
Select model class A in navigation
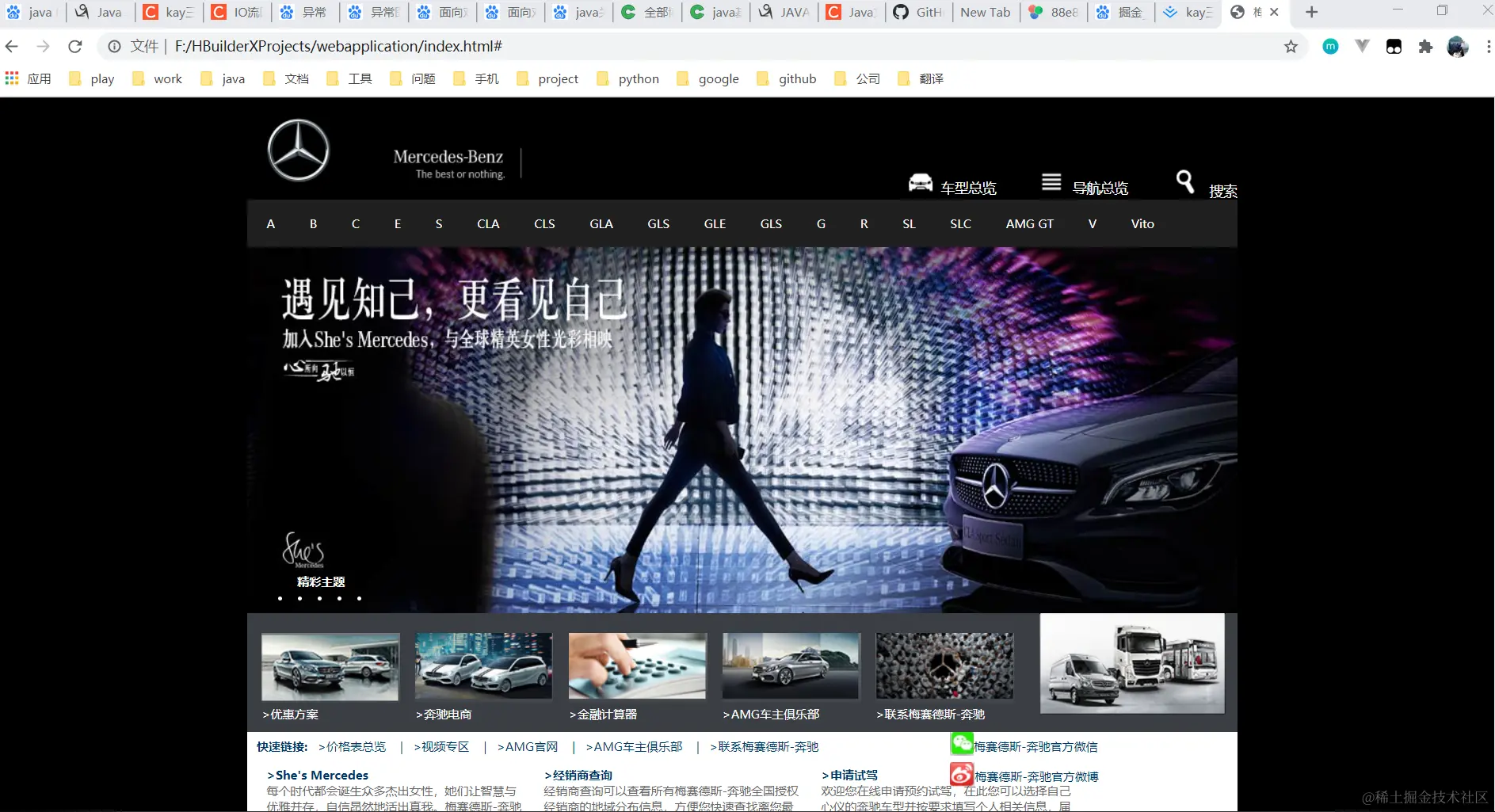point(271,224)
